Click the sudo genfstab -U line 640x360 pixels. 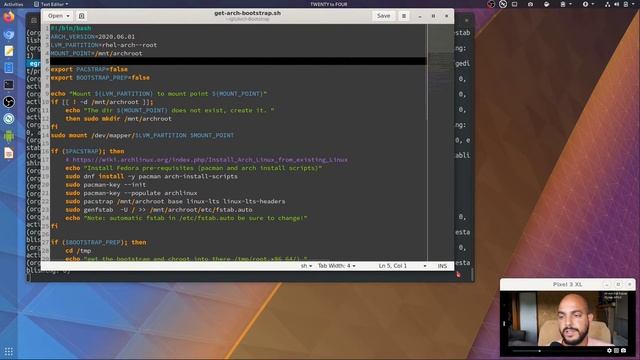[x=158, y=209]
